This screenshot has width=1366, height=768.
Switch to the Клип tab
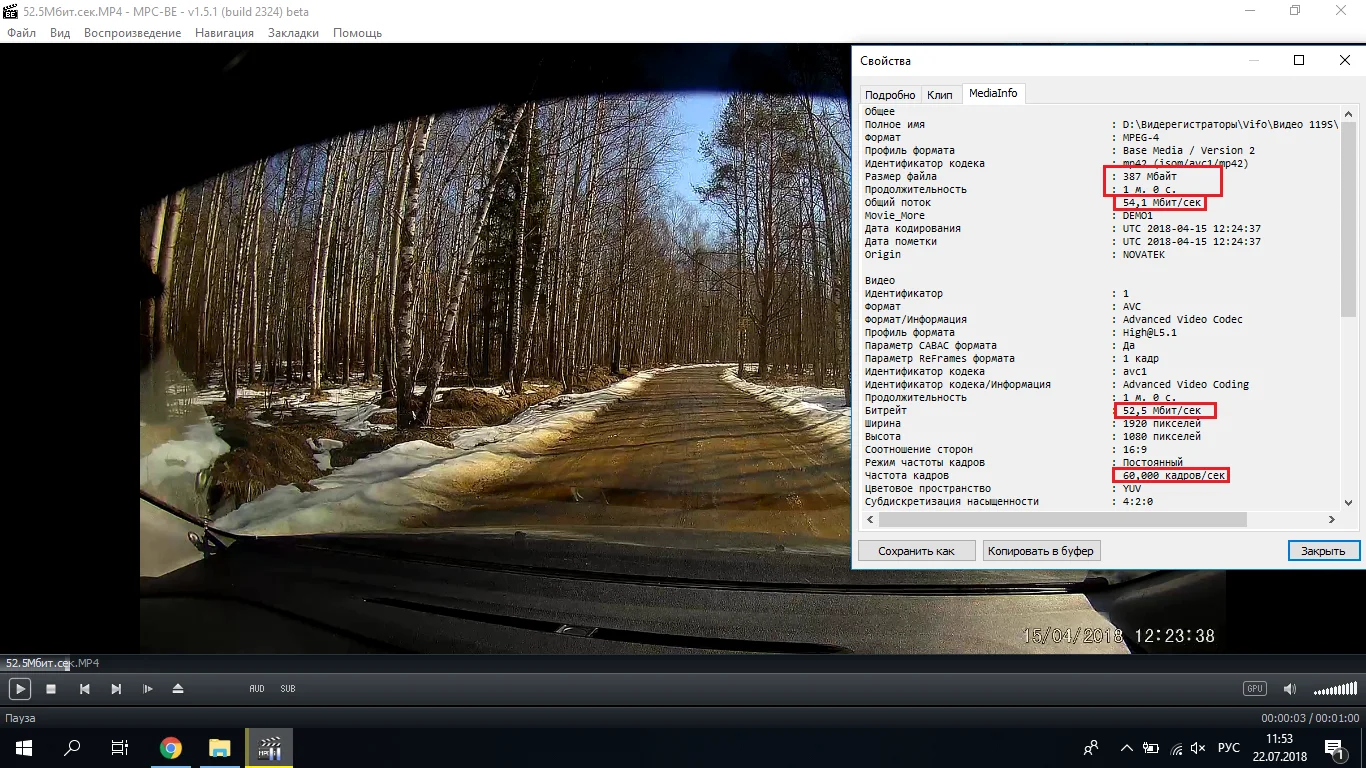pyautogui.click(x=940, y=95)
